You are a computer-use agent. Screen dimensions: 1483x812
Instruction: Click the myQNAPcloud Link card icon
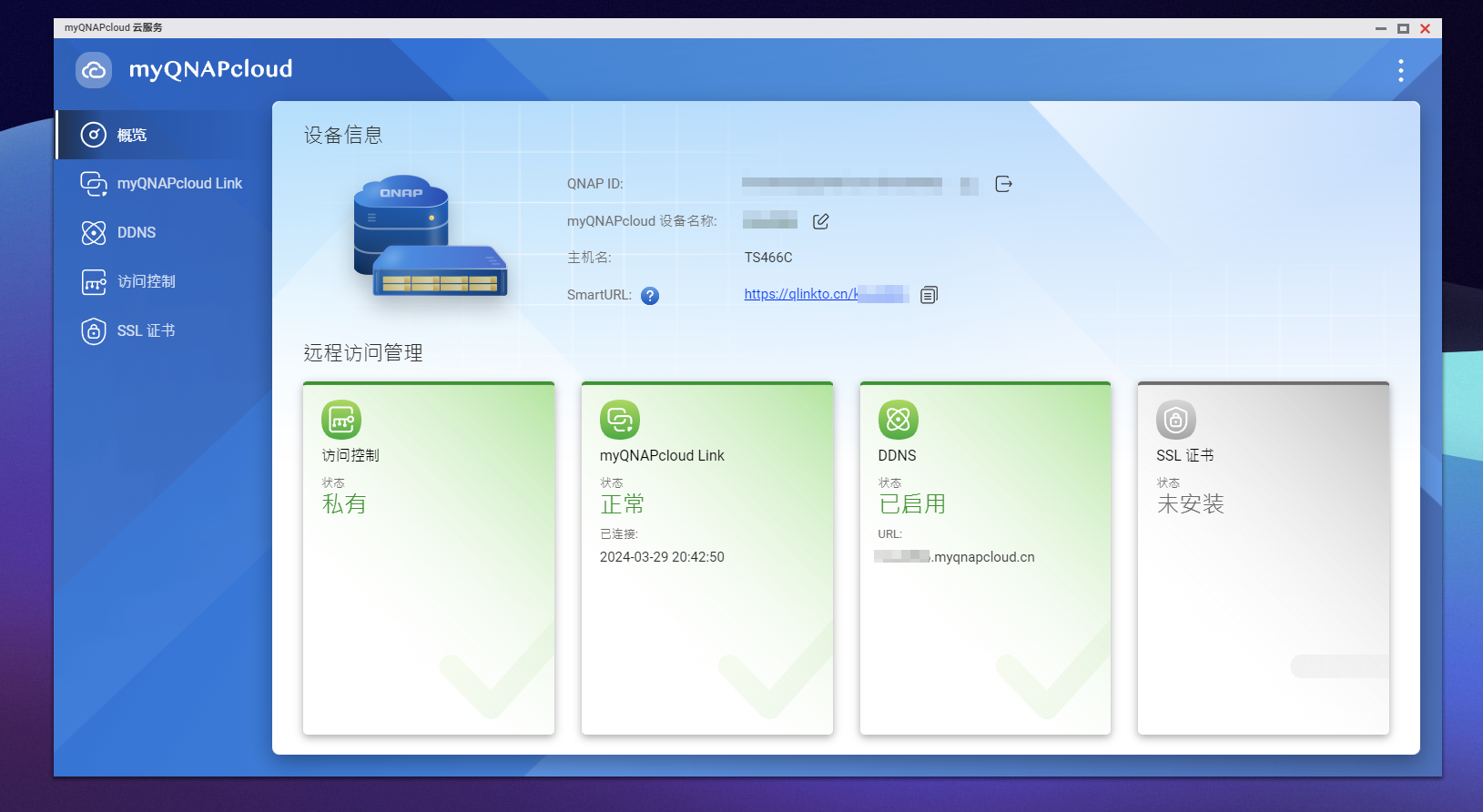(620, 420)
